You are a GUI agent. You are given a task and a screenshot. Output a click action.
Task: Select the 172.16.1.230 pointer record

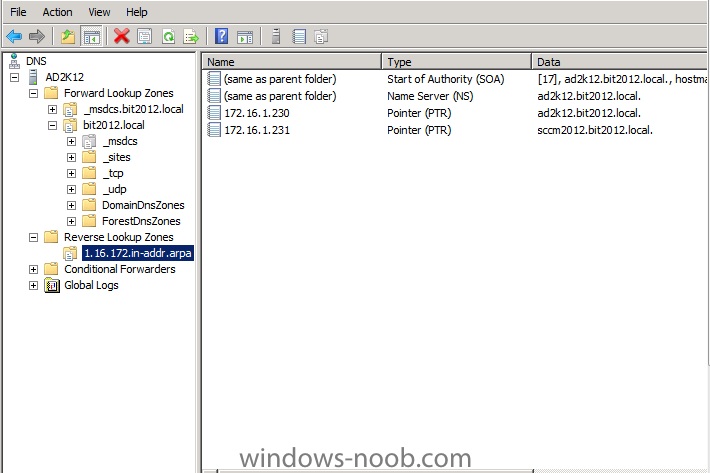coord(257,113)
